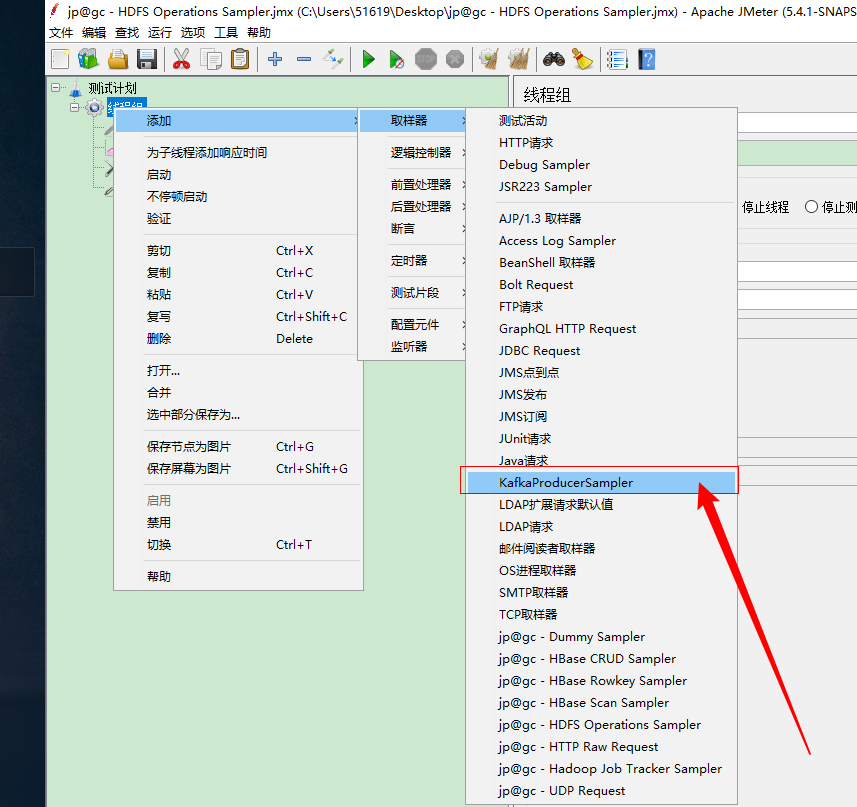
Task: Choose TCP取样器 entry
Action: tap(601, 615)
